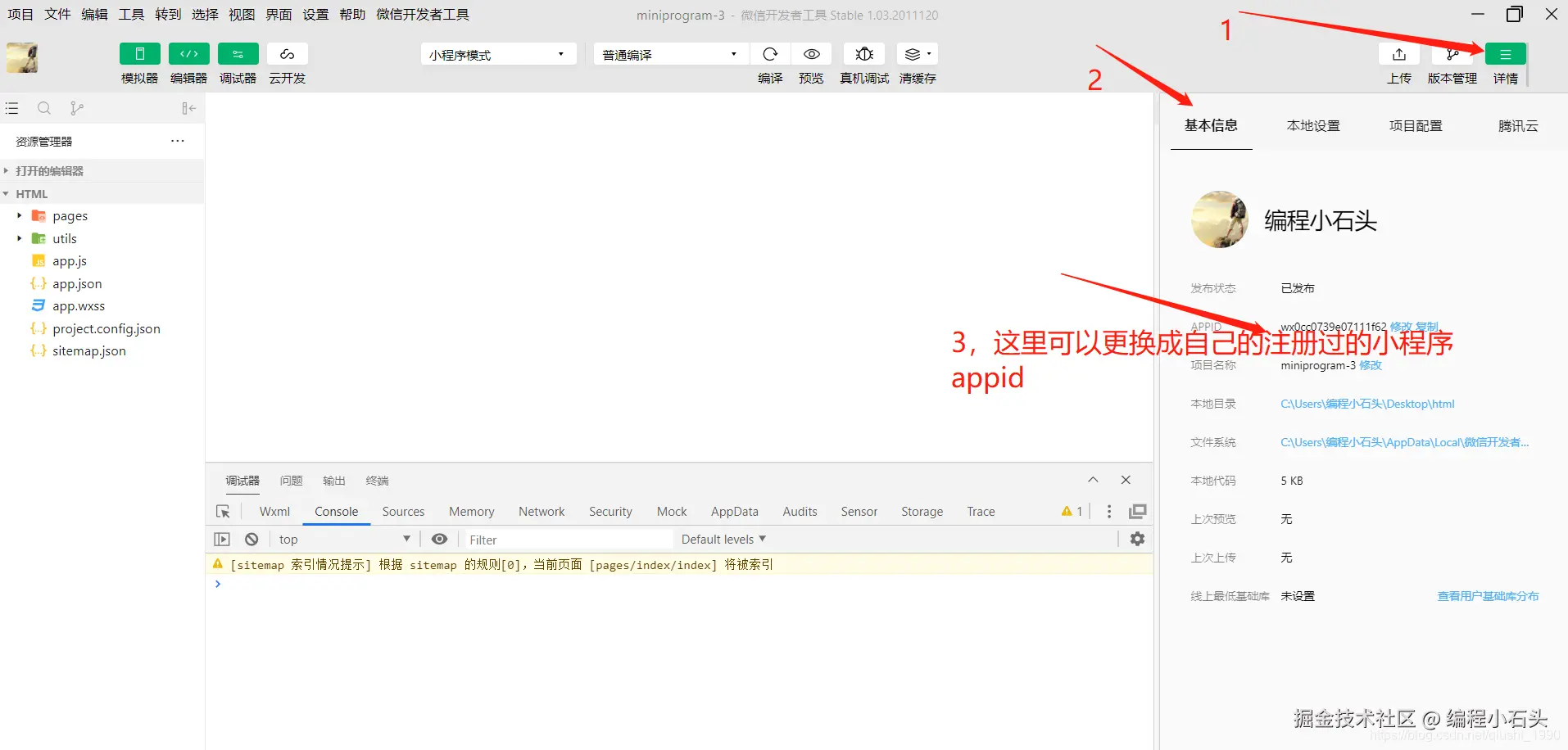1568x750 pixels.
Task: Open source control branch icon in the sidebar
Action: click(x=77, y=108)
